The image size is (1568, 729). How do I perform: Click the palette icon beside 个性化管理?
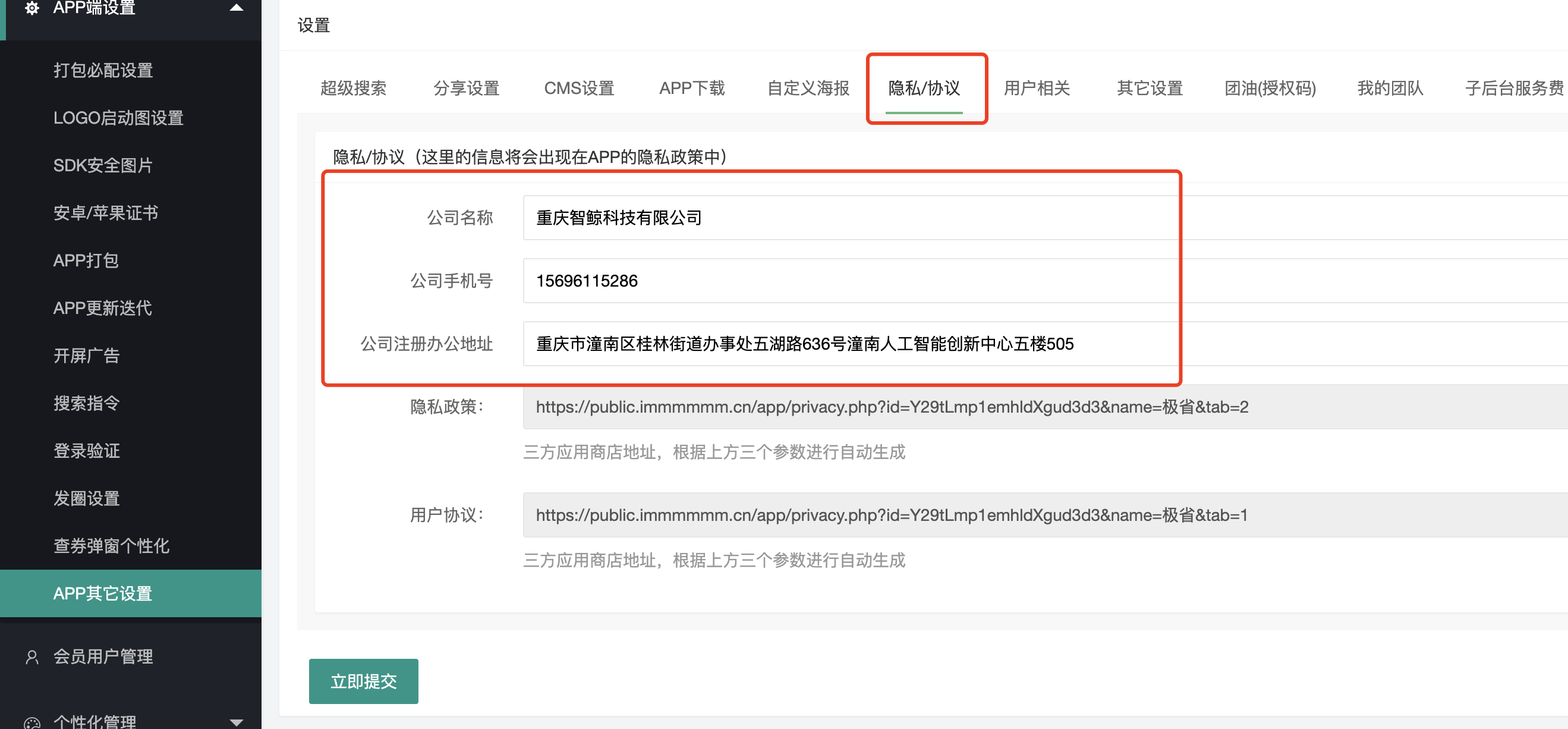click(x=32, y=723)
